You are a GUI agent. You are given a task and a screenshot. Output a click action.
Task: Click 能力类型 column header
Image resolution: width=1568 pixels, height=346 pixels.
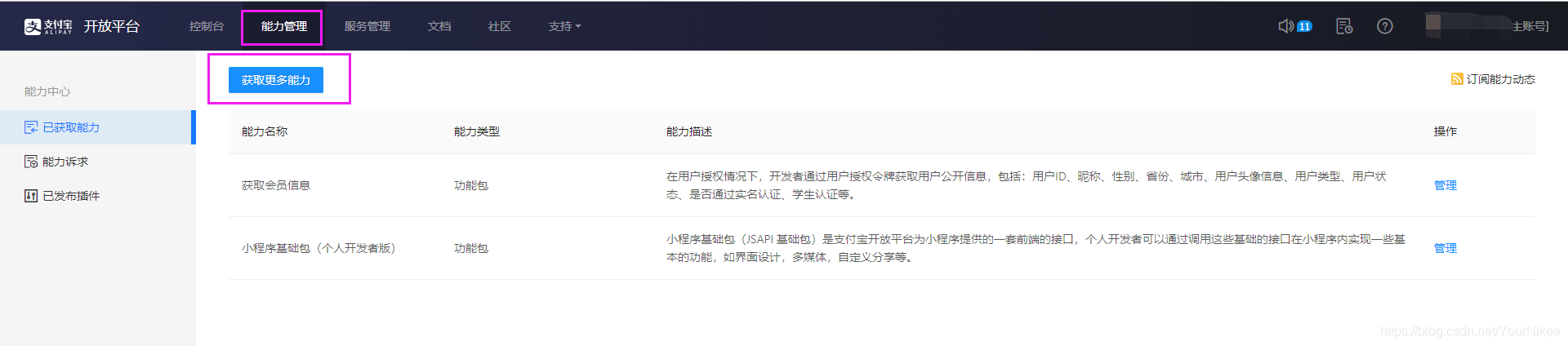point(477,131)
